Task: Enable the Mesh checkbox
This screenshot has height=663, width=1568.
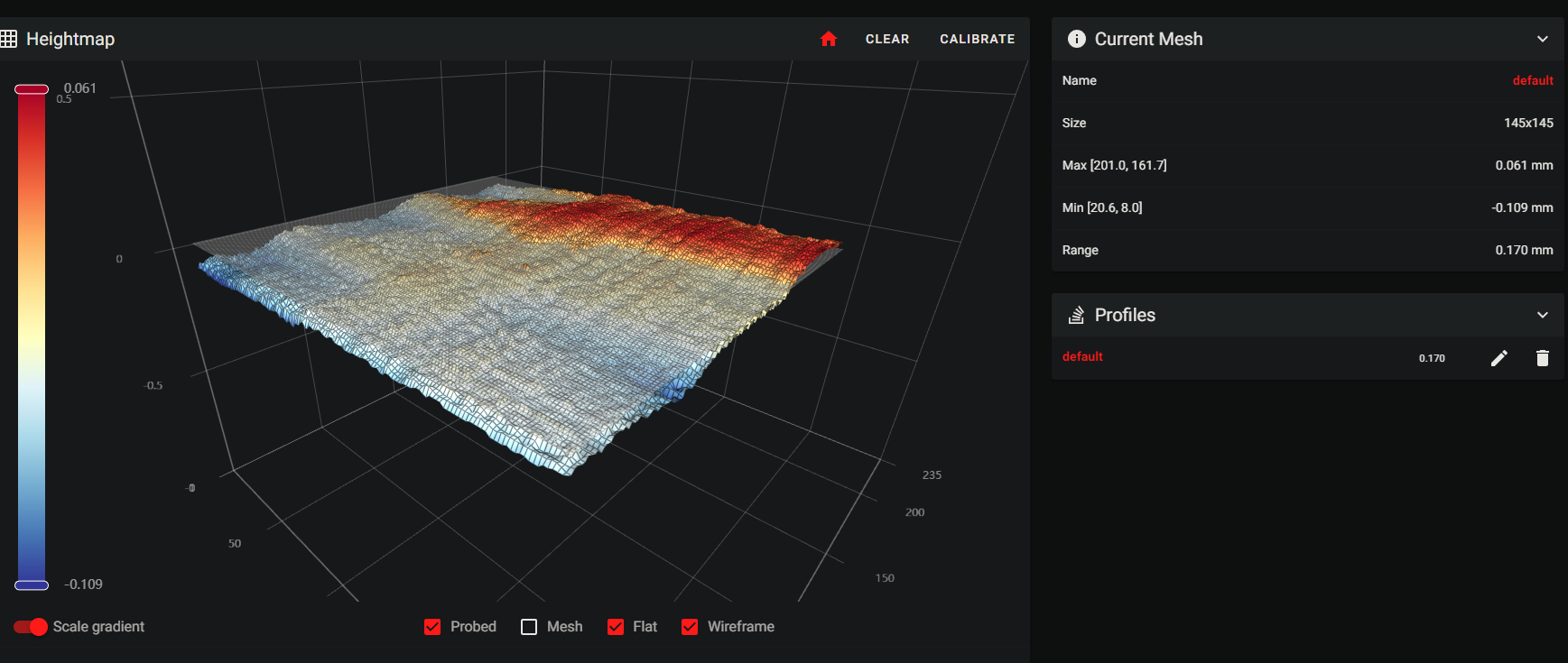Action: pyautogui.click(x=529, y=627)
